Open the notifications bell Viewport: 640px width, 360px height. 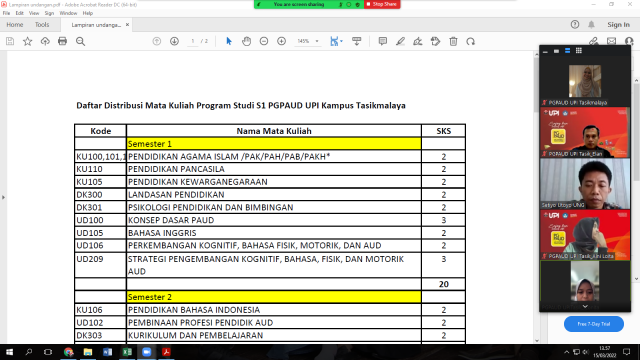pyautogui.click(x=591, y=24)
